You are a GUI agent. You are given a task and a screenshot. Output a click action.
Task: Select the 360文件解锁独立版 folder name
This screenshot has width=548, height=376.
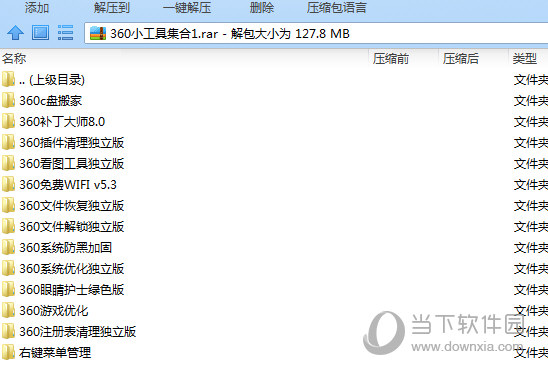point(72,227)
